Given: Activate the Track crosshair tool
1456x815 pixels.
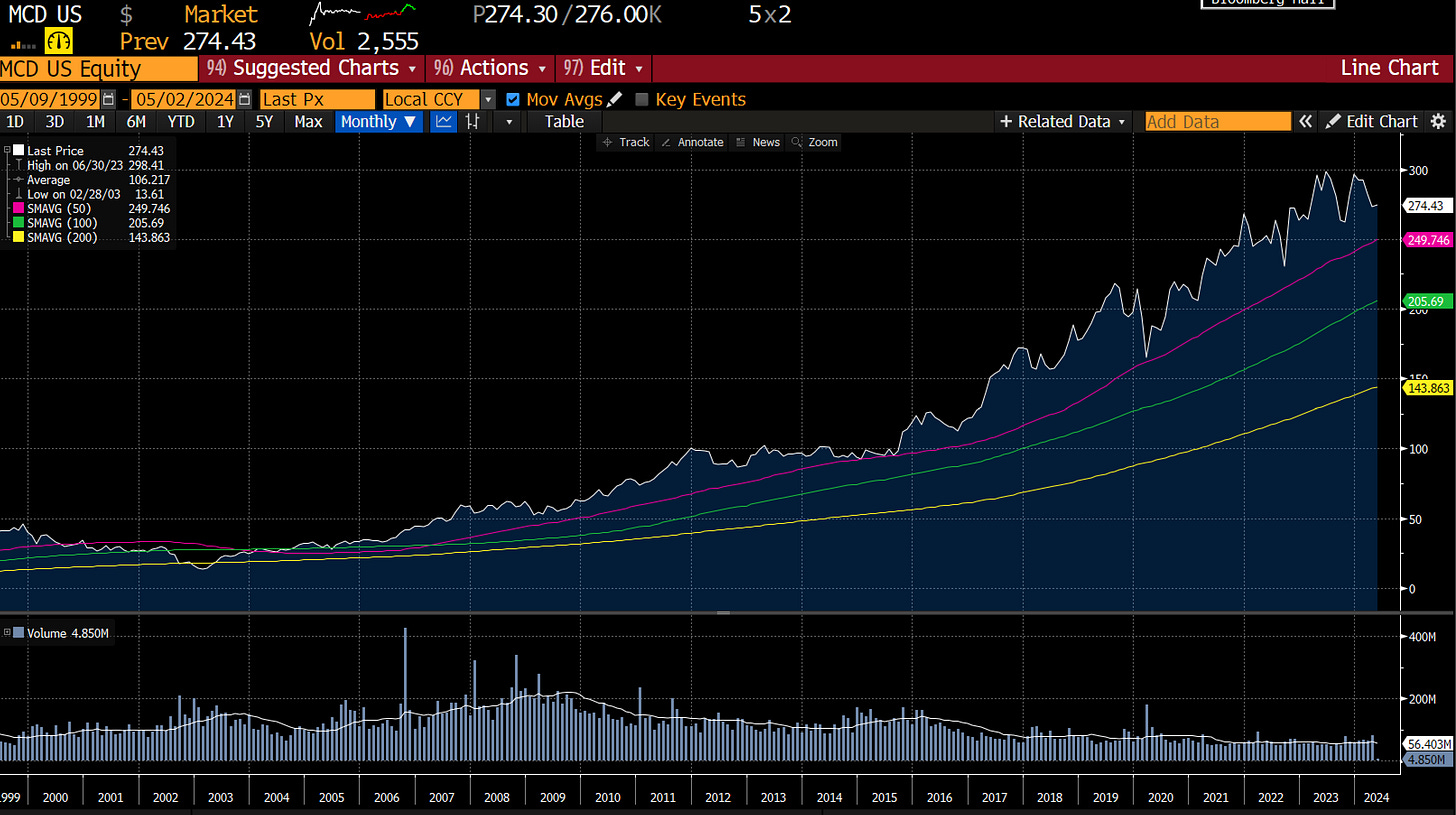Looking at the screenshot, I should [x=627, y=142].
